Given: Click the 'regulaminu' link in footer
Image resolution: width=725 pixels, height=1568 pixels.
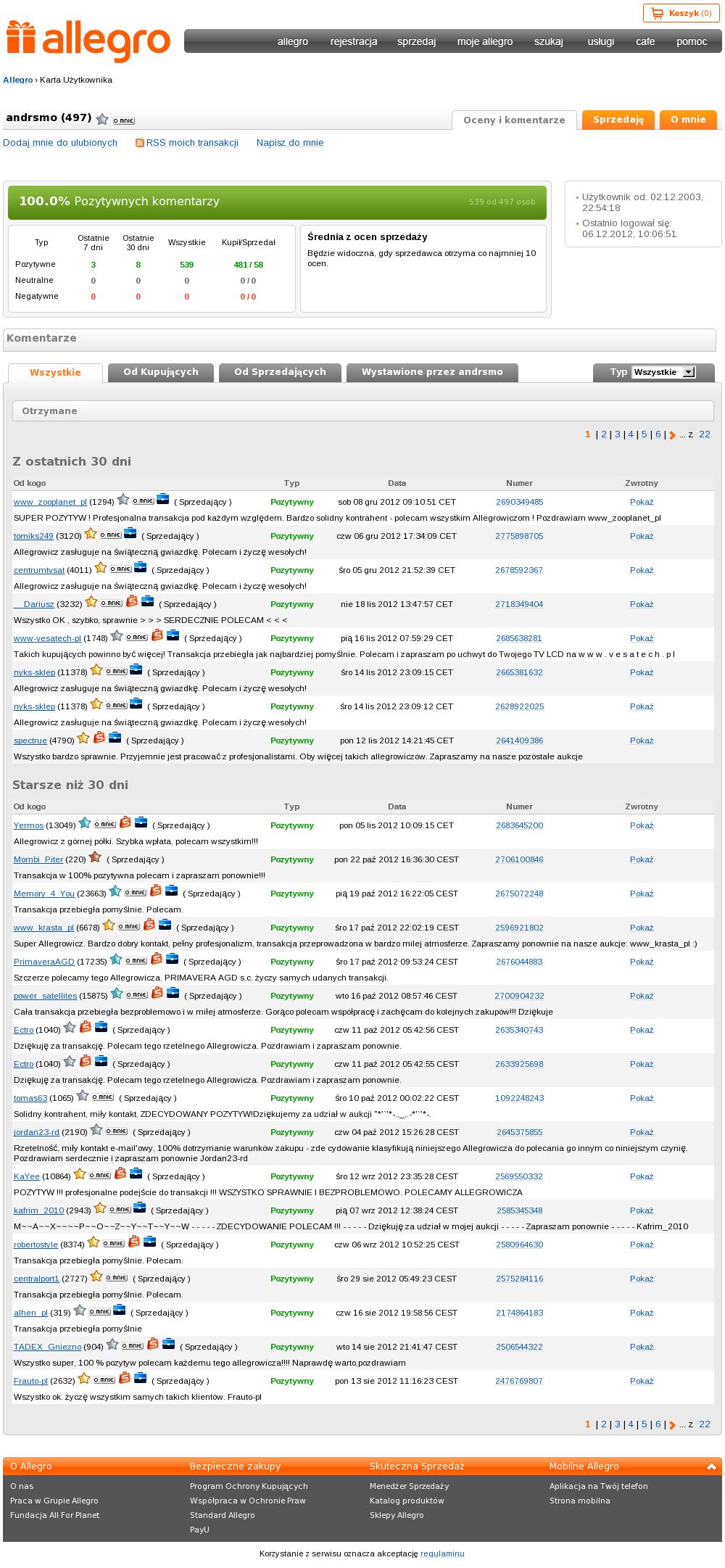Looking at the screenshot, I should pyautogui.click(x=442, y=1553).
